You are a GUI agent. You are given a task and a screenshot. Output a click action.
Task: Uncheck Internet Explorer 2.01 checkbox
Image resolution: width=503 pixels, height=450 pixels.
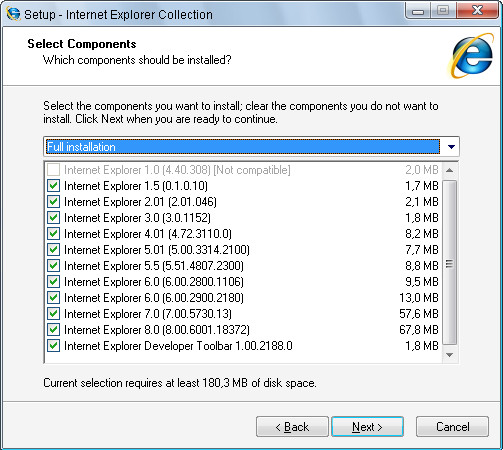pos(53,202)
